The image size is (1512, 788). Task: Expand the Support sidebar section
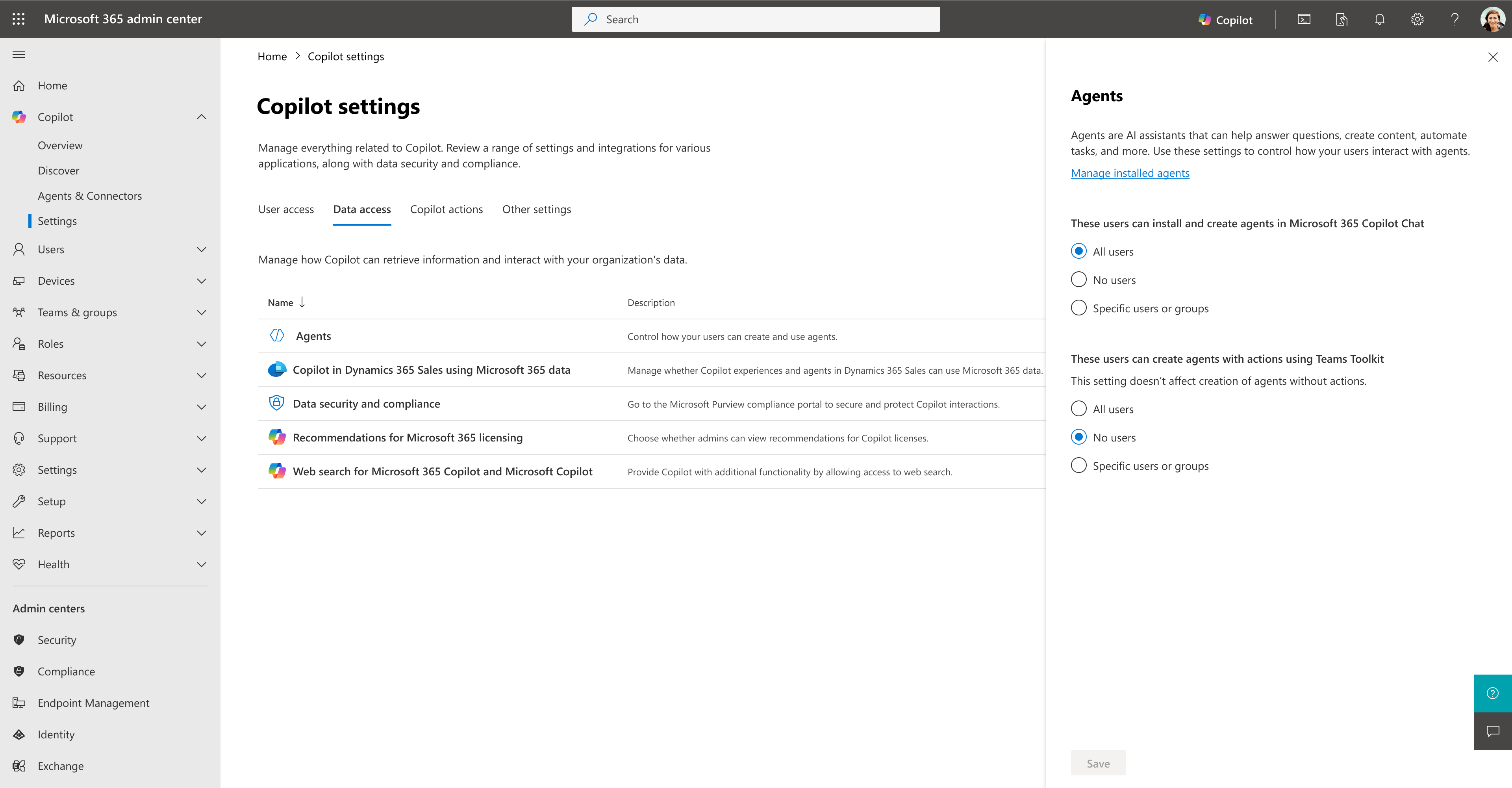201,439
